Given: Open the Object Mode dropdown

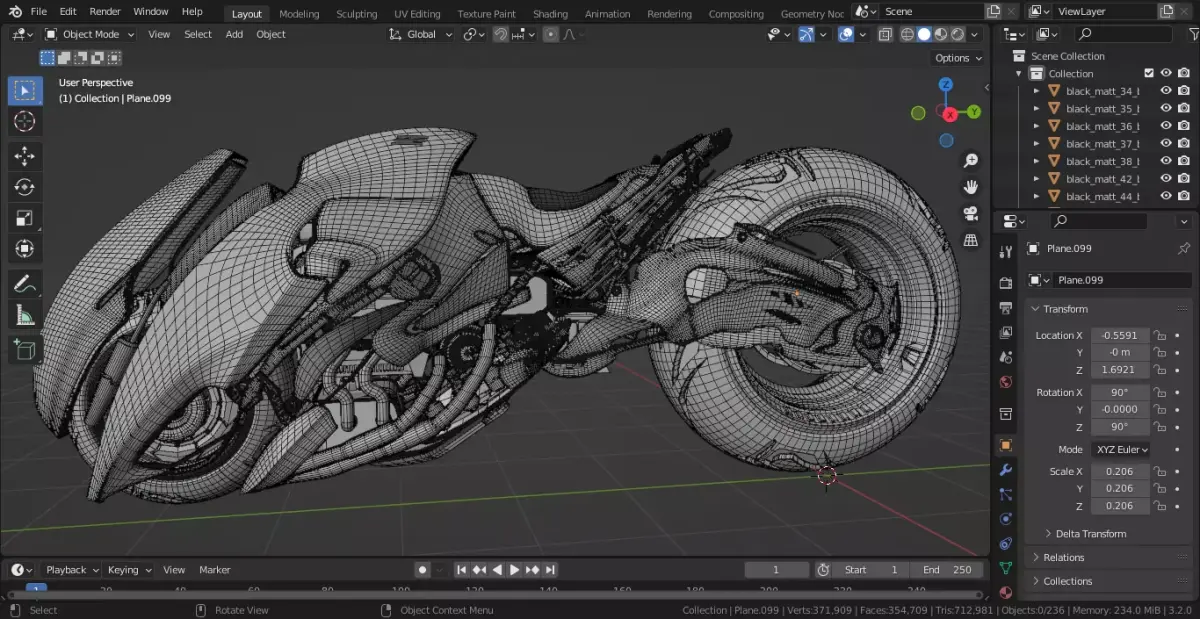Looking at the screenshot, I should 90,34.
